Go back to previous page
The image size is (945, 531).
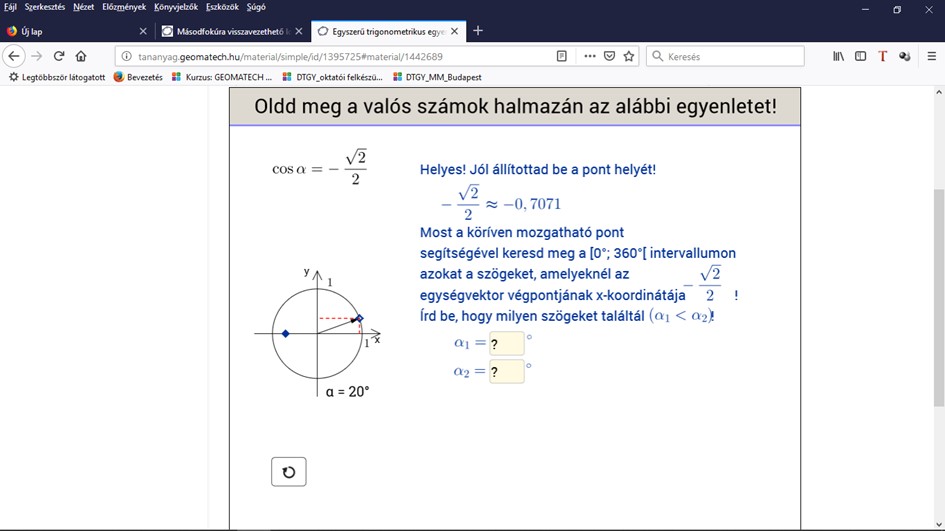click(x=14, y=56)
